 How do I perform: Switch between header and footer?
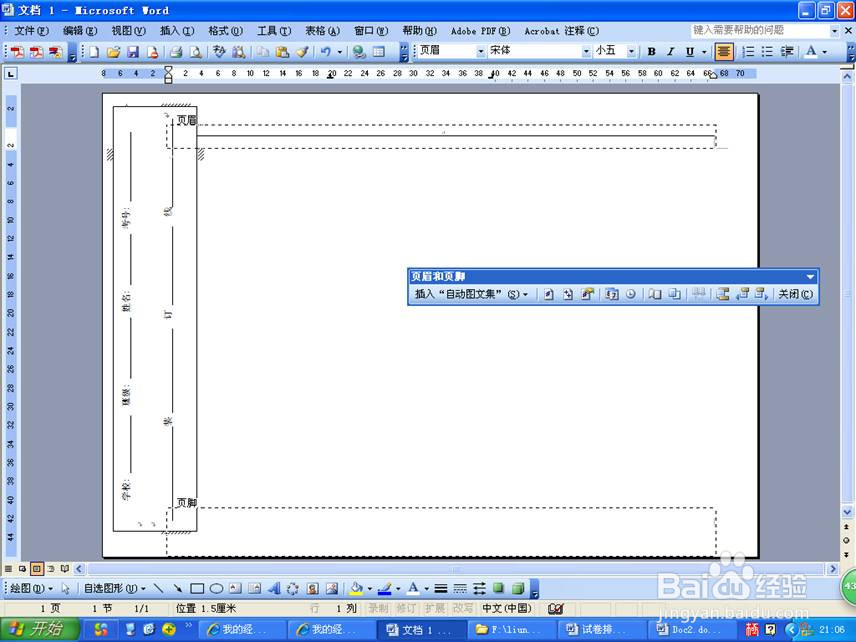723,294
